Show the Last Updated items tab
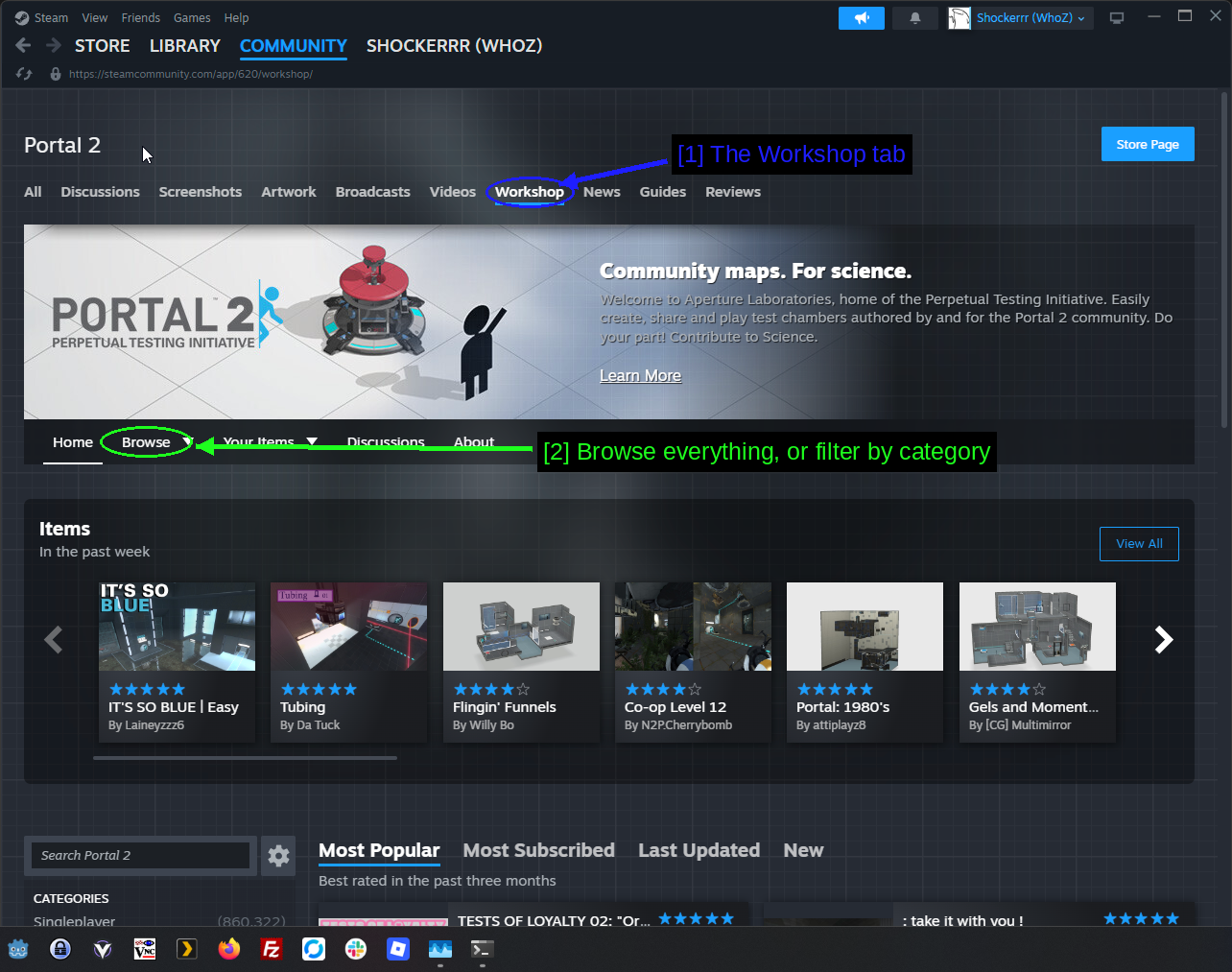This screenshot has width=1232, height=972. 699,851
